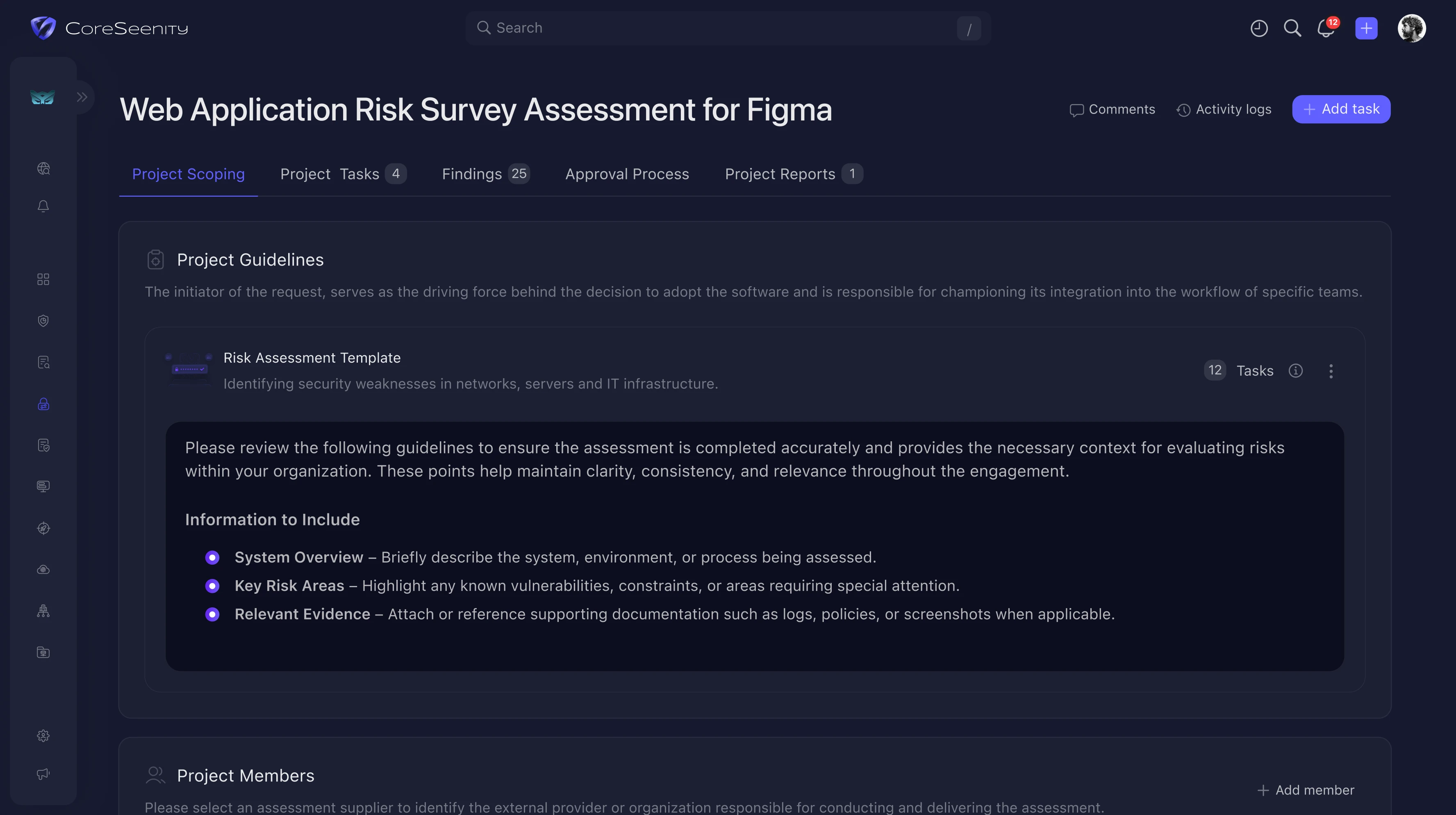Viewport: 1456px width, 815px height.
Task: Open the Project Reports tab
Action: click(794, 174)
